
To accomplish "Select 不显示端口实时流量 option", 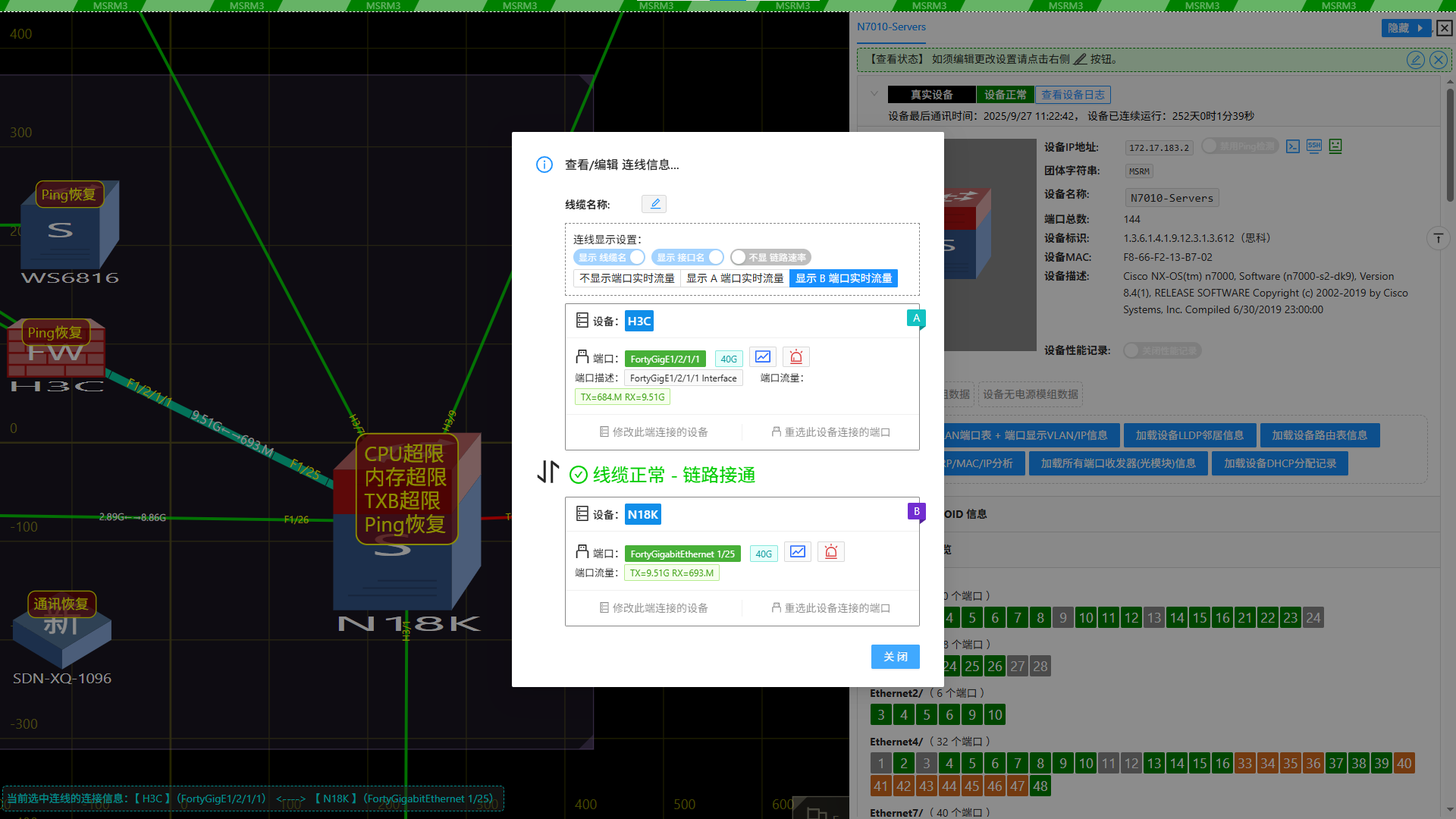I will [627, 278].
